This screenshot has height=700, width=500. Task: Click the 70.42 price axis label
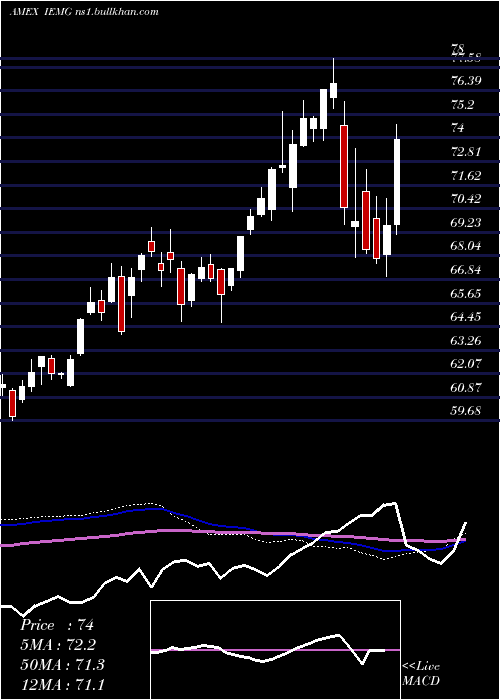(466, 199)
